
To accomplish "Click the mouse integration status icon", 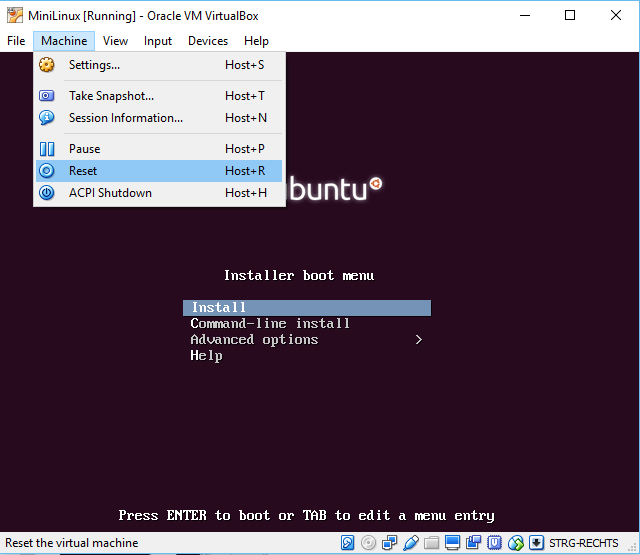I will click(x=516, y=543).
